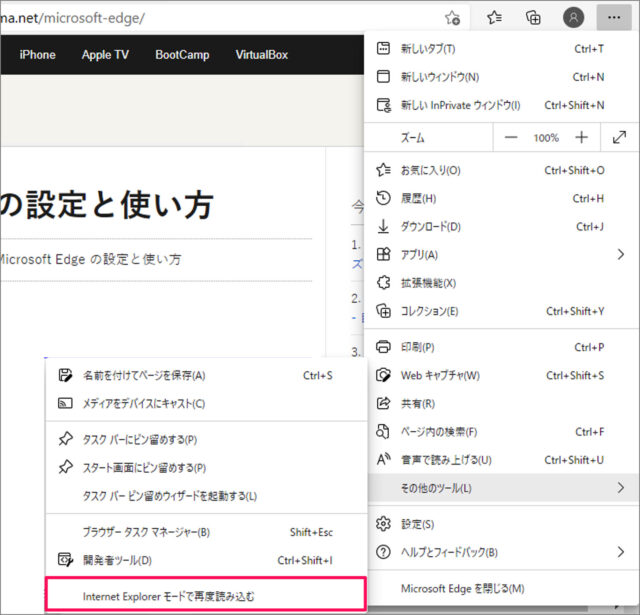Select Internet Explorer モードで再度読み込む

[205, 594]
